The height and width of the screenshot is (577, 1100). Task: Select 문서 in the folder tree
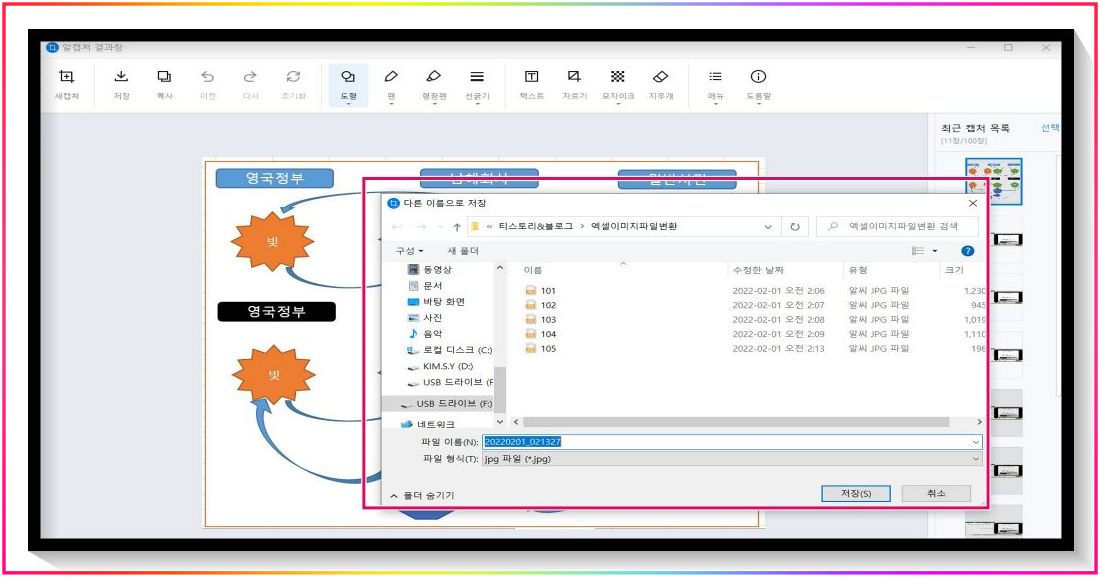click(425, 286)
